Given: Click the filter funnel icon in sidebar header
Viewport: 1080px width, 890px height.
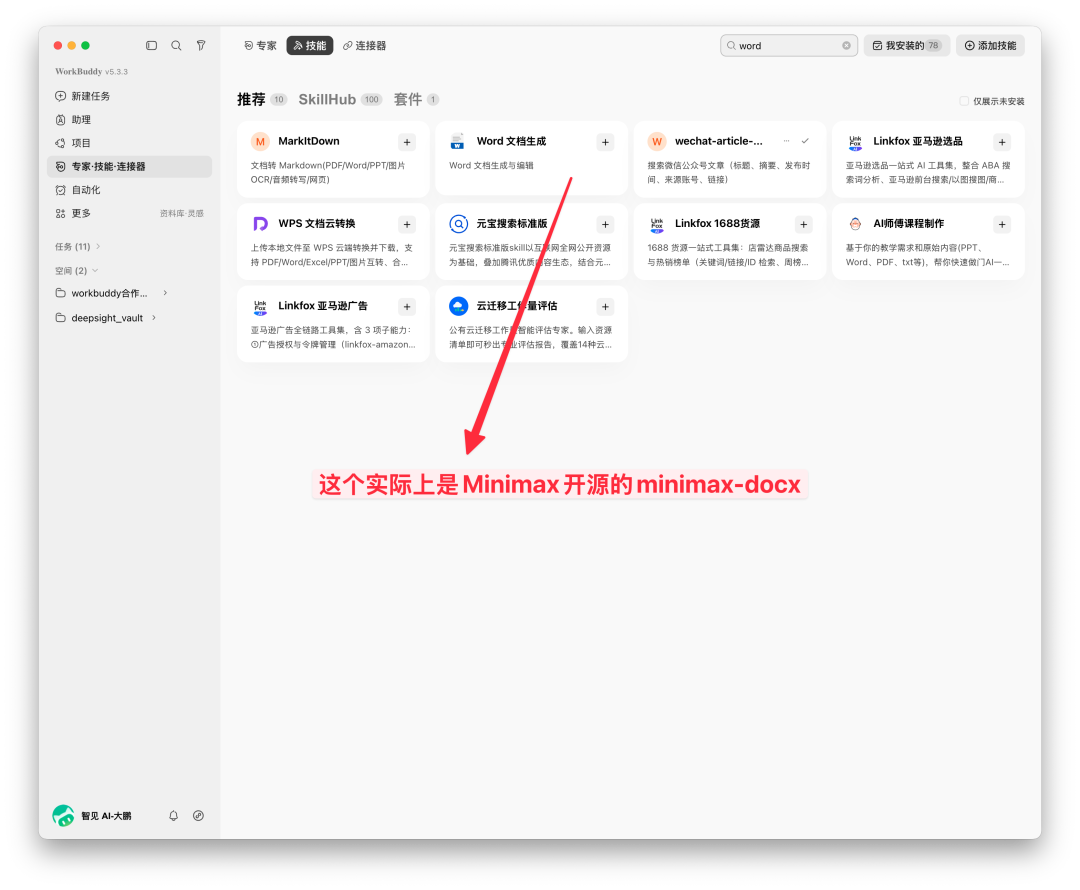Looking at the screenshot, I should (x=201, y=45).
